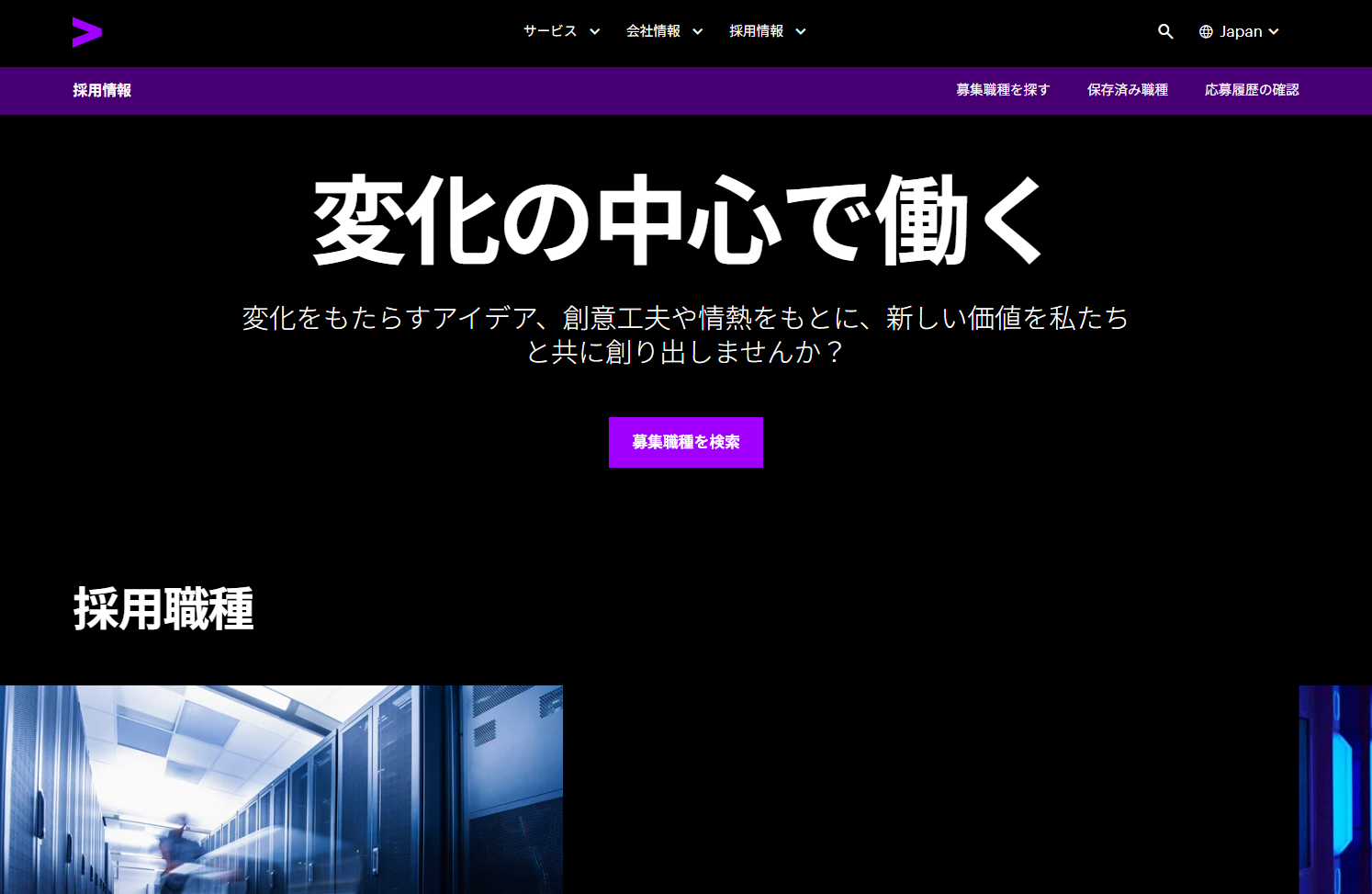Check 応募履歴の確認 application history
The image size is (1372, 894).
coord(1252,90)
